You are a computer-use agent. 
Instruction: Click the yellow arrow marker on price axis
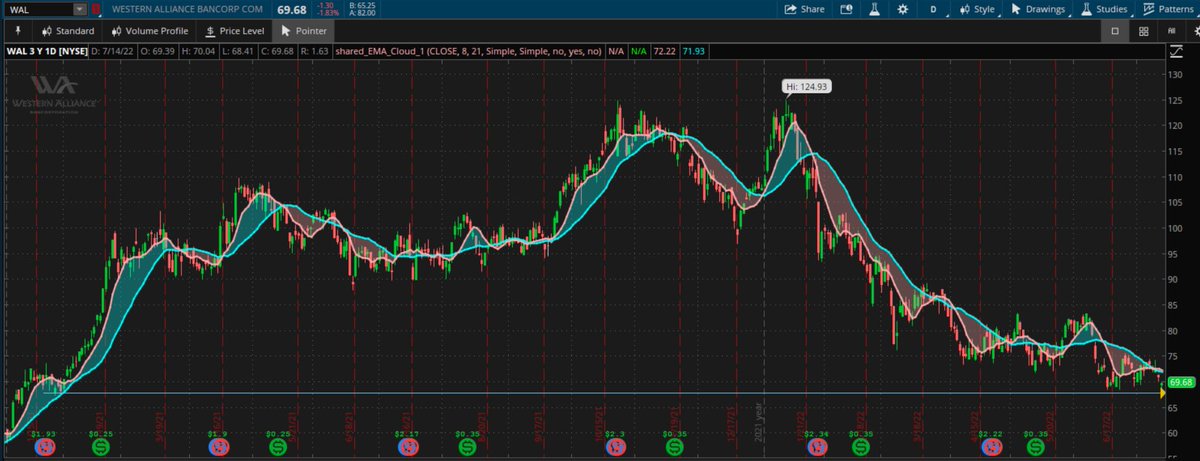[x=1162, y=393]
